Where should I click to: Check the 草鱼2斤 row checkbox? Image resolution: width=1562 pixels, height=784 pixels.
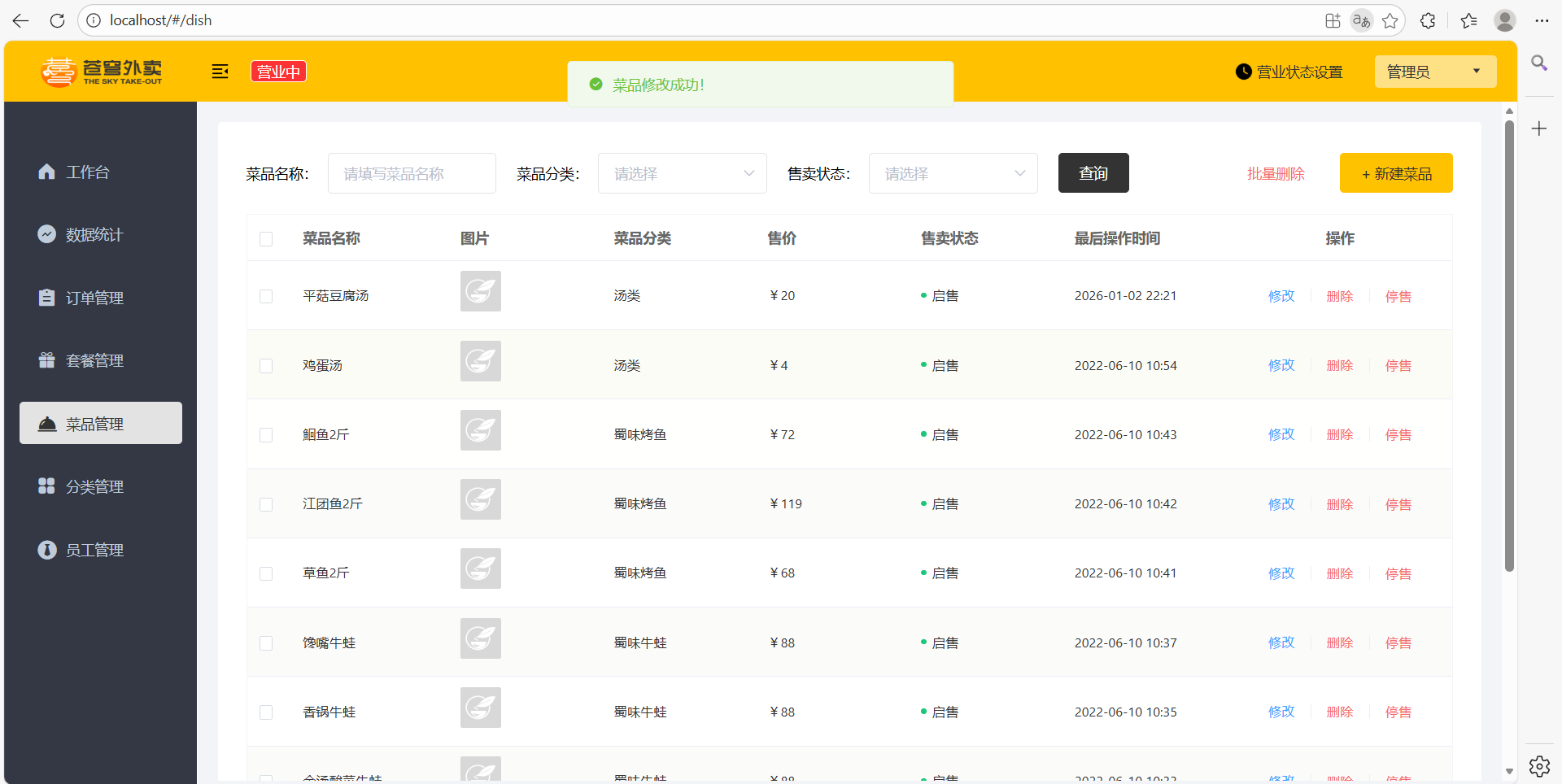(266, 573)
